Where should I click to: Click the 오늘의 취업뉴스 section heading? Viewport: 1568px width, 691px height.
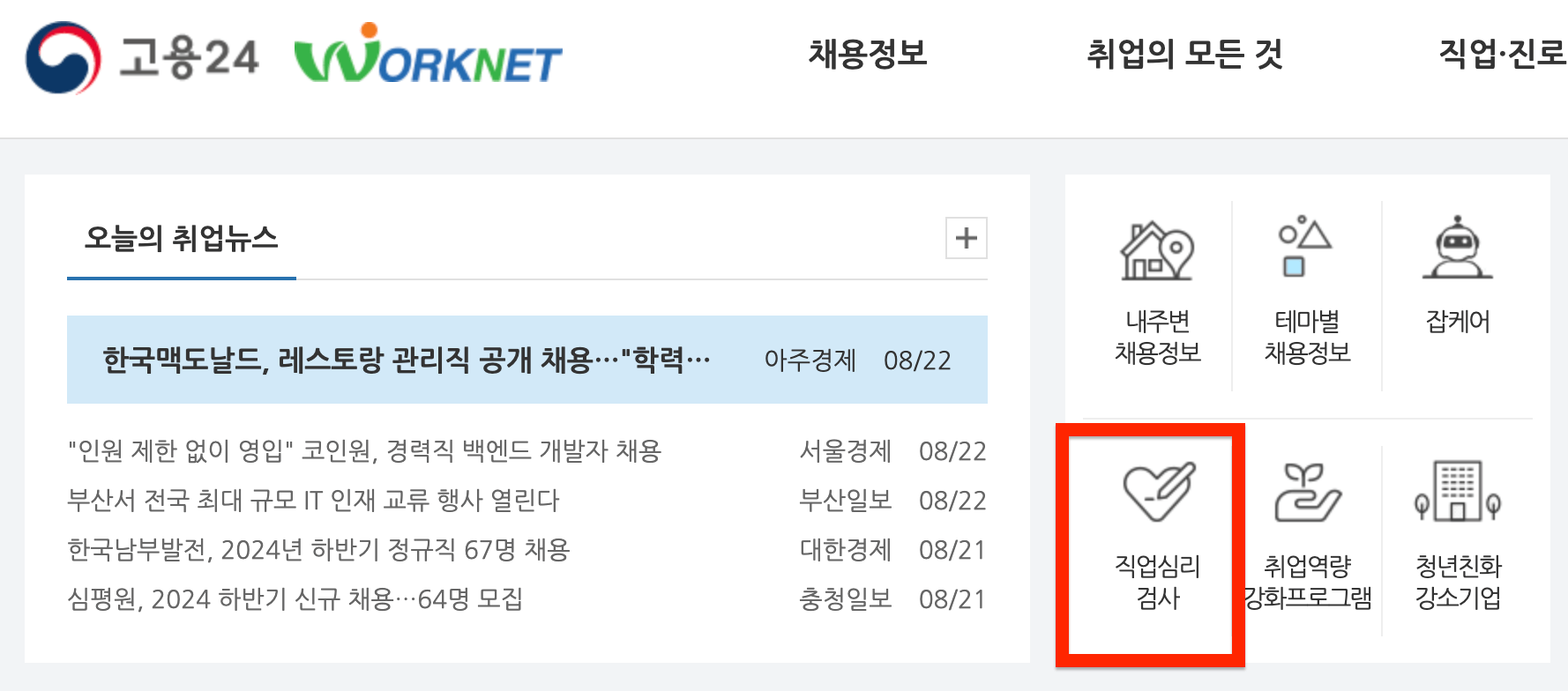coord(179,238)
